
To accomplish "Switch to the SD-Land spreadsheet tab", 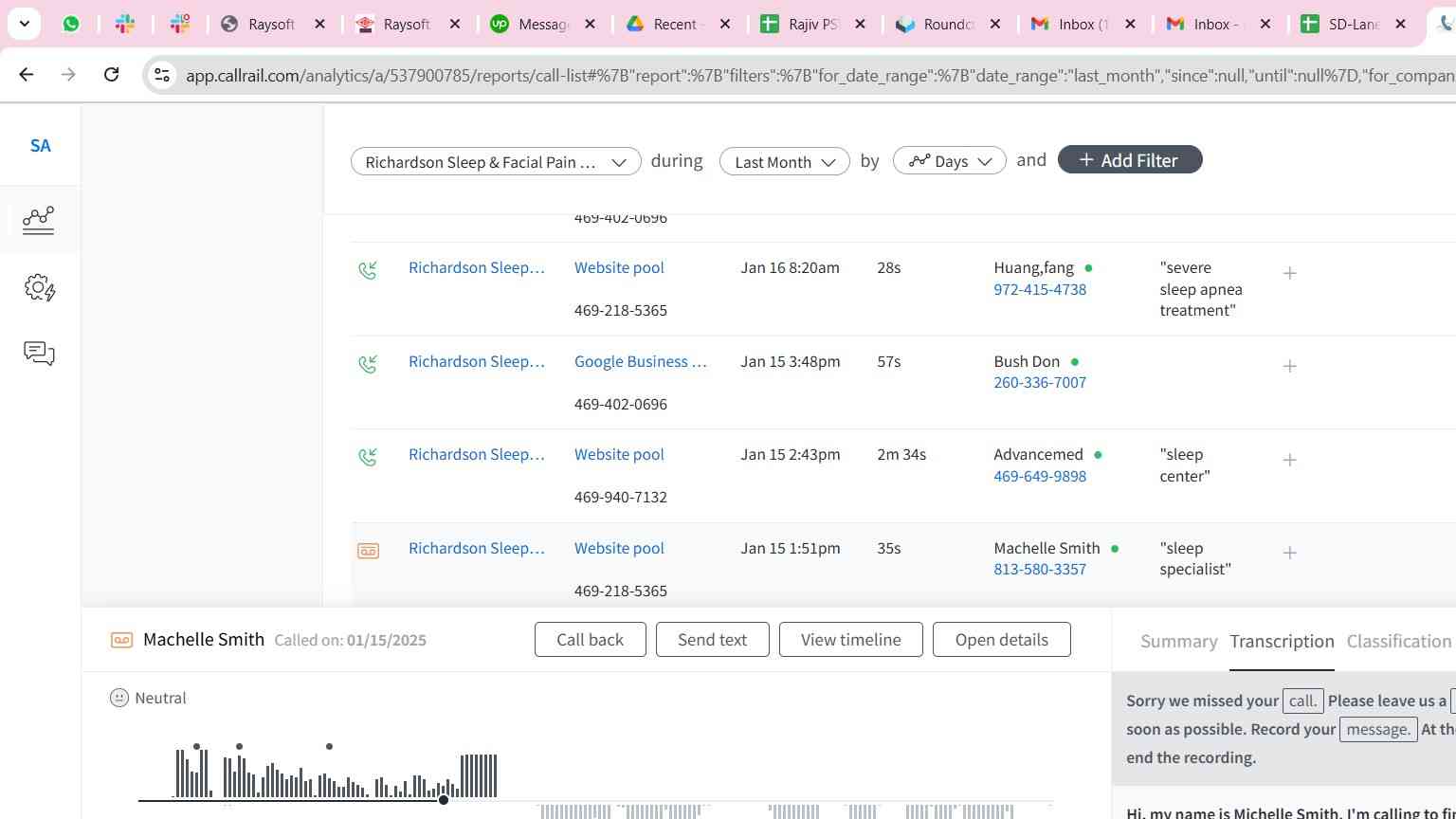I will (x=1353, y=24).
